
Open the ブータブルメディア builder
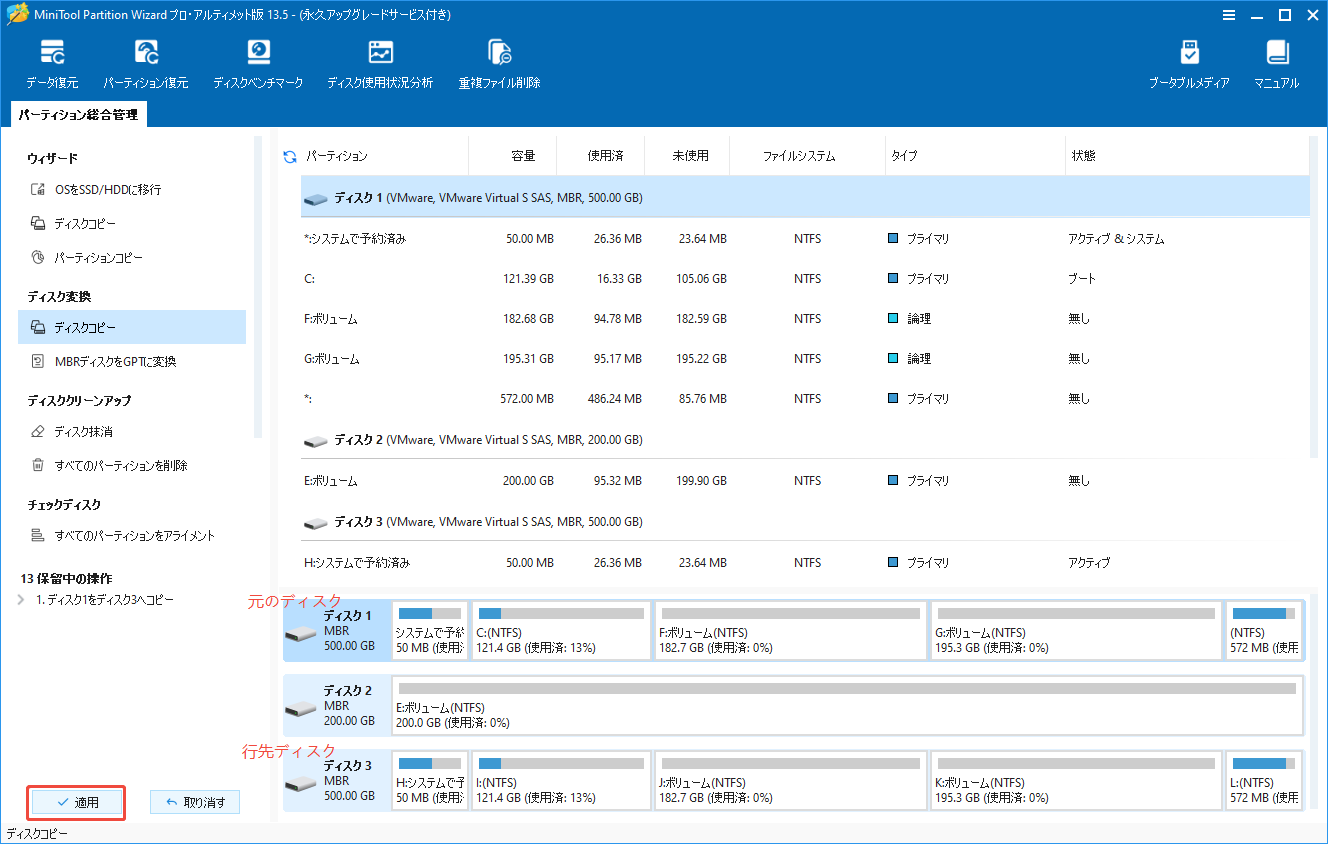(x=1190, y=60)
